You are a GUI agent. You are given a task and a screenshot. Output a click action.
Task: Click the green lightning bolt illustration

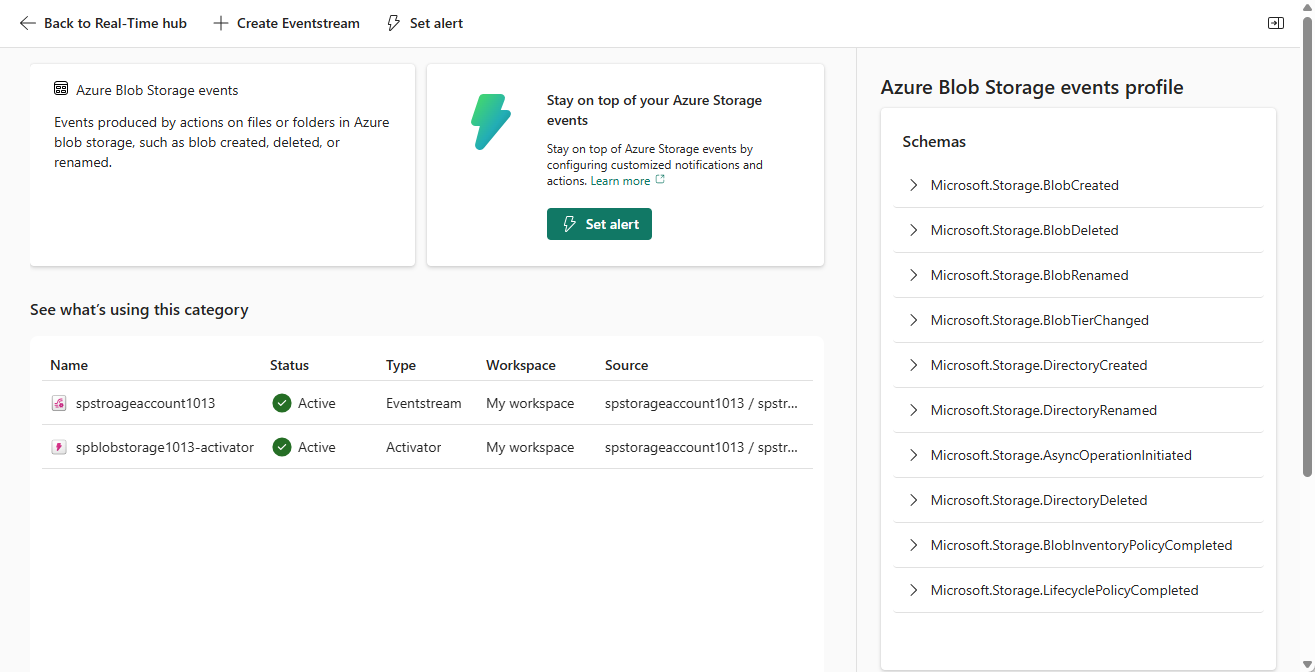click(x=490, y=122)
